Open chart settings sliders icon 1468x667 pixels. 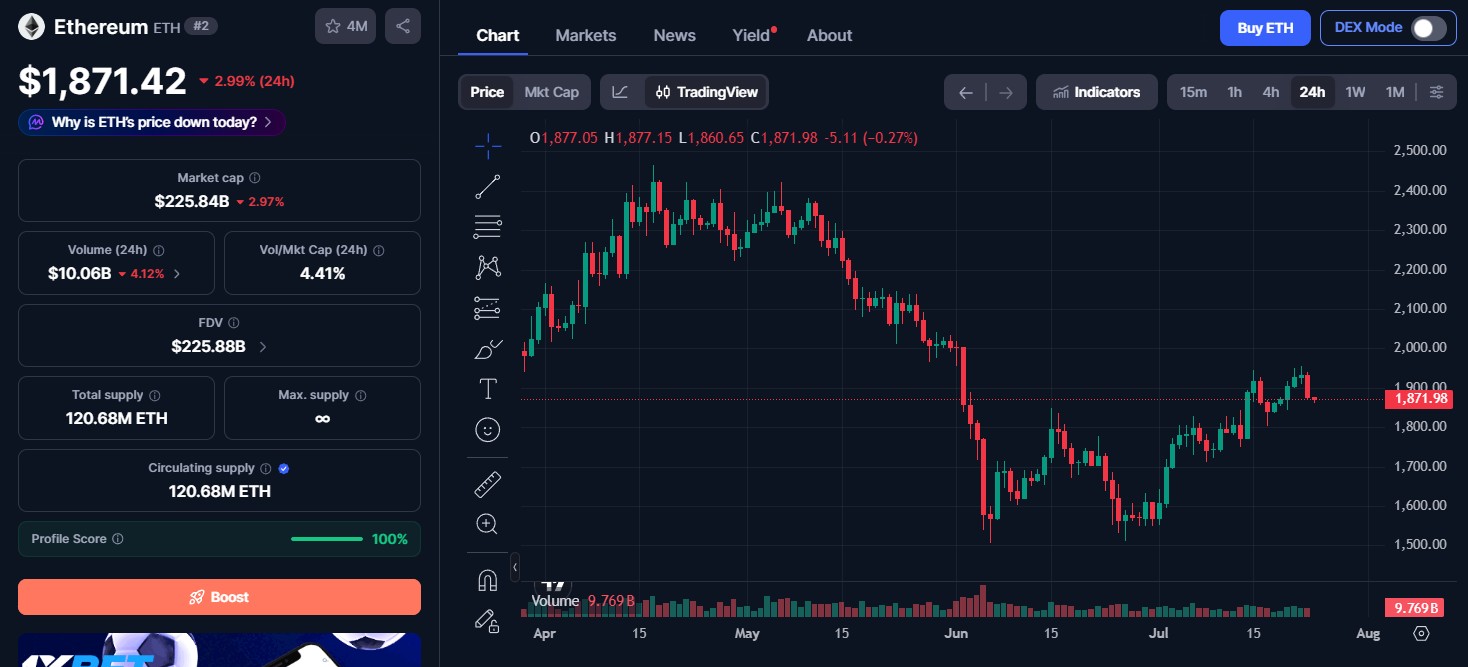point(1436,92)
